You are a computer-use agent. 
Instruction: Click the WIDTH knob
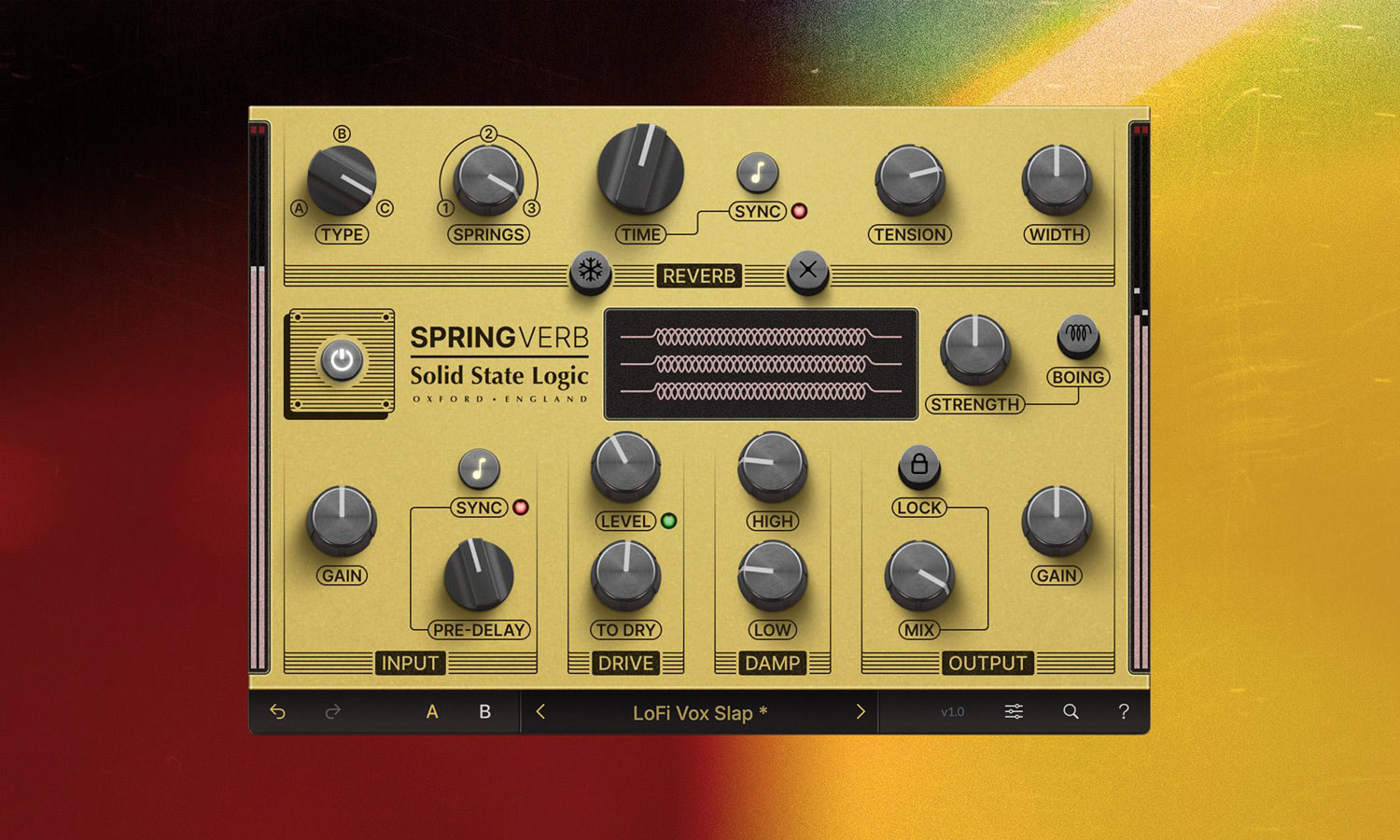[x=1057, y=180]
